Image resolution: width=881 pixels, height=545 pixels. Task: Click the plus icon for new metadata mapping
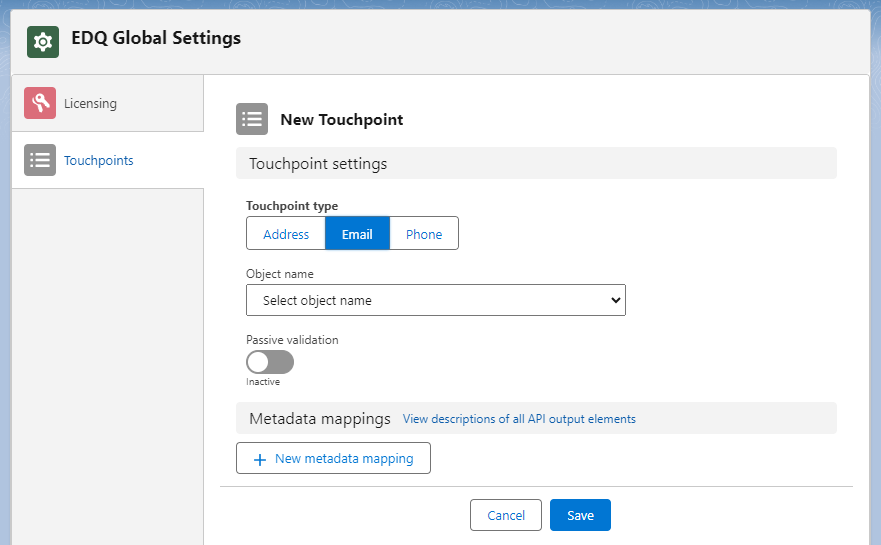260,460
